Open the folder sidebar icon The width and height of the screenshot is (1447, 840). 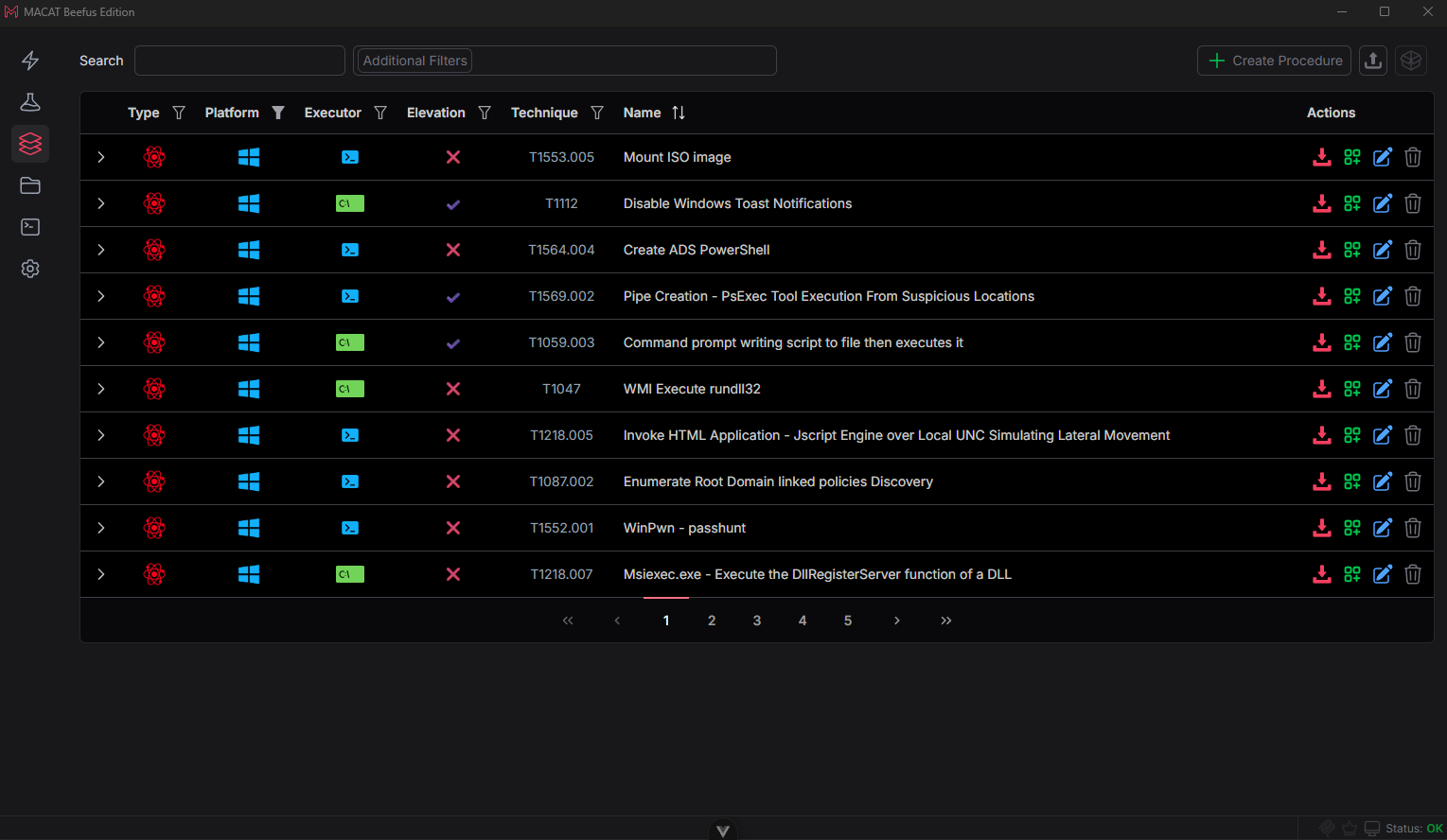[30, 185]
